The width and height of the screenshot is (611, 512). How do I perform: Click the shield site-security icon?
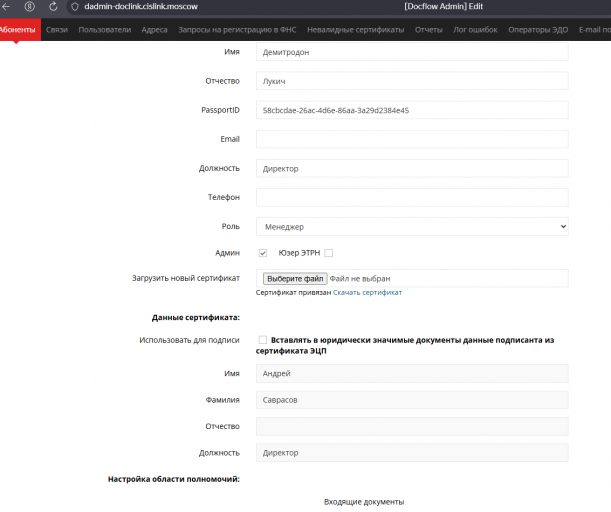click(x=75, y=7)
